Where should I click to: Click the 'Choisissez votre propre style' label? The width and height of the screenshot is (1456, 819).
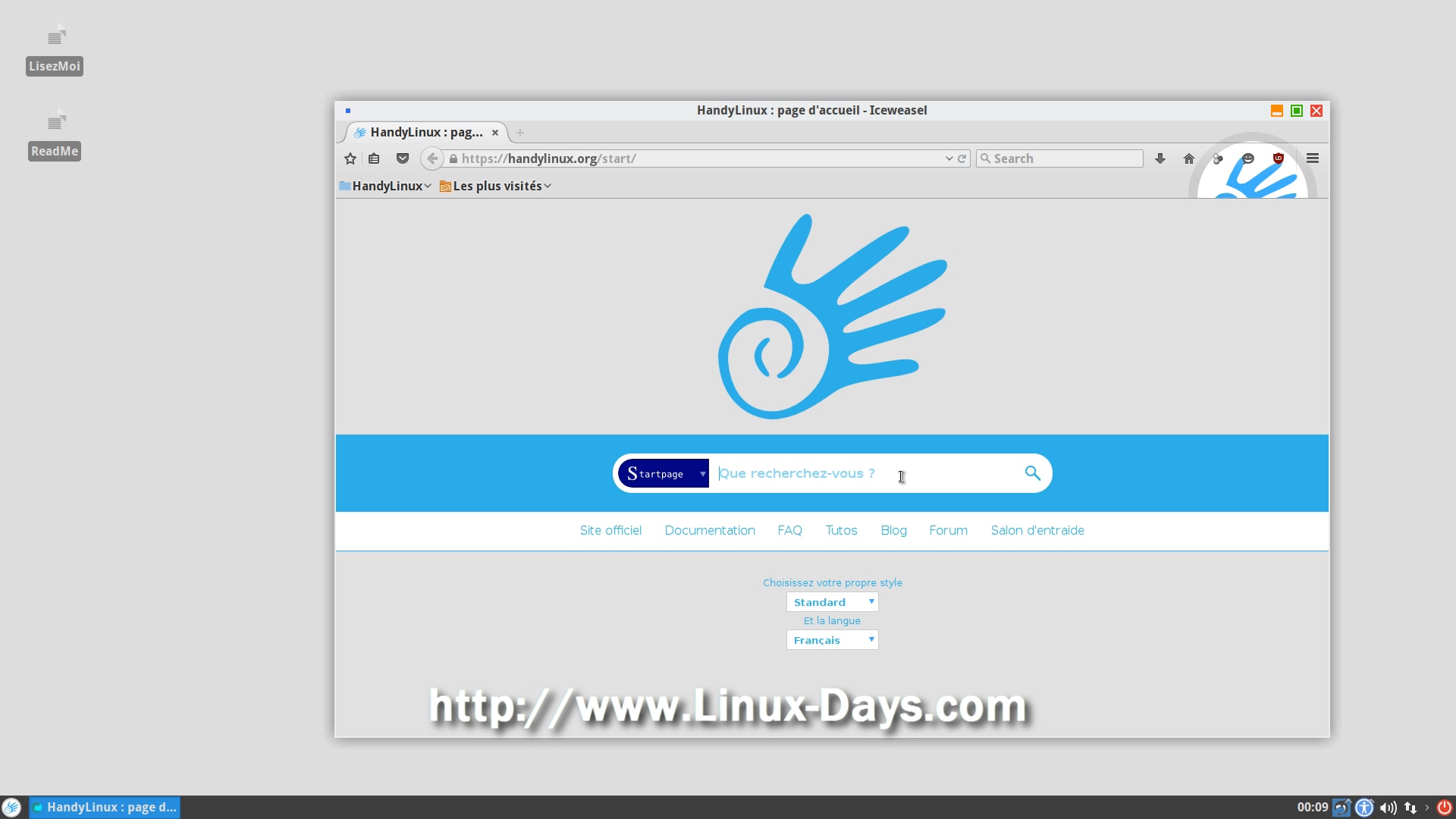tap(832, 582)
